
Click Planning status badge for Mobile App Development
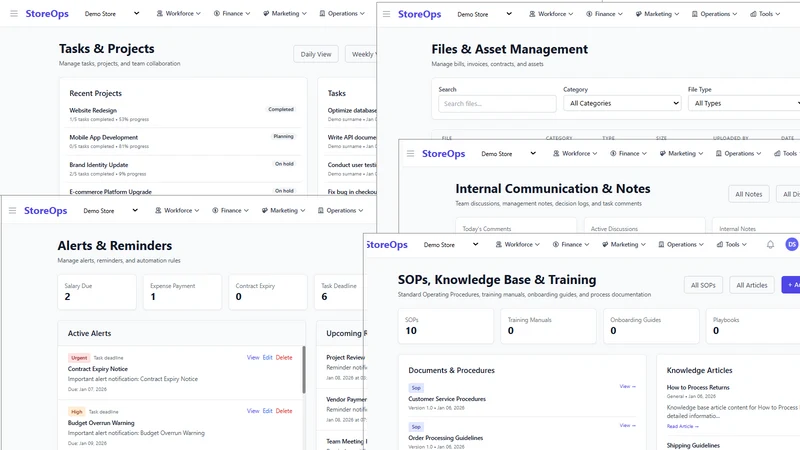pyautogui.click(x=283, y=137)
